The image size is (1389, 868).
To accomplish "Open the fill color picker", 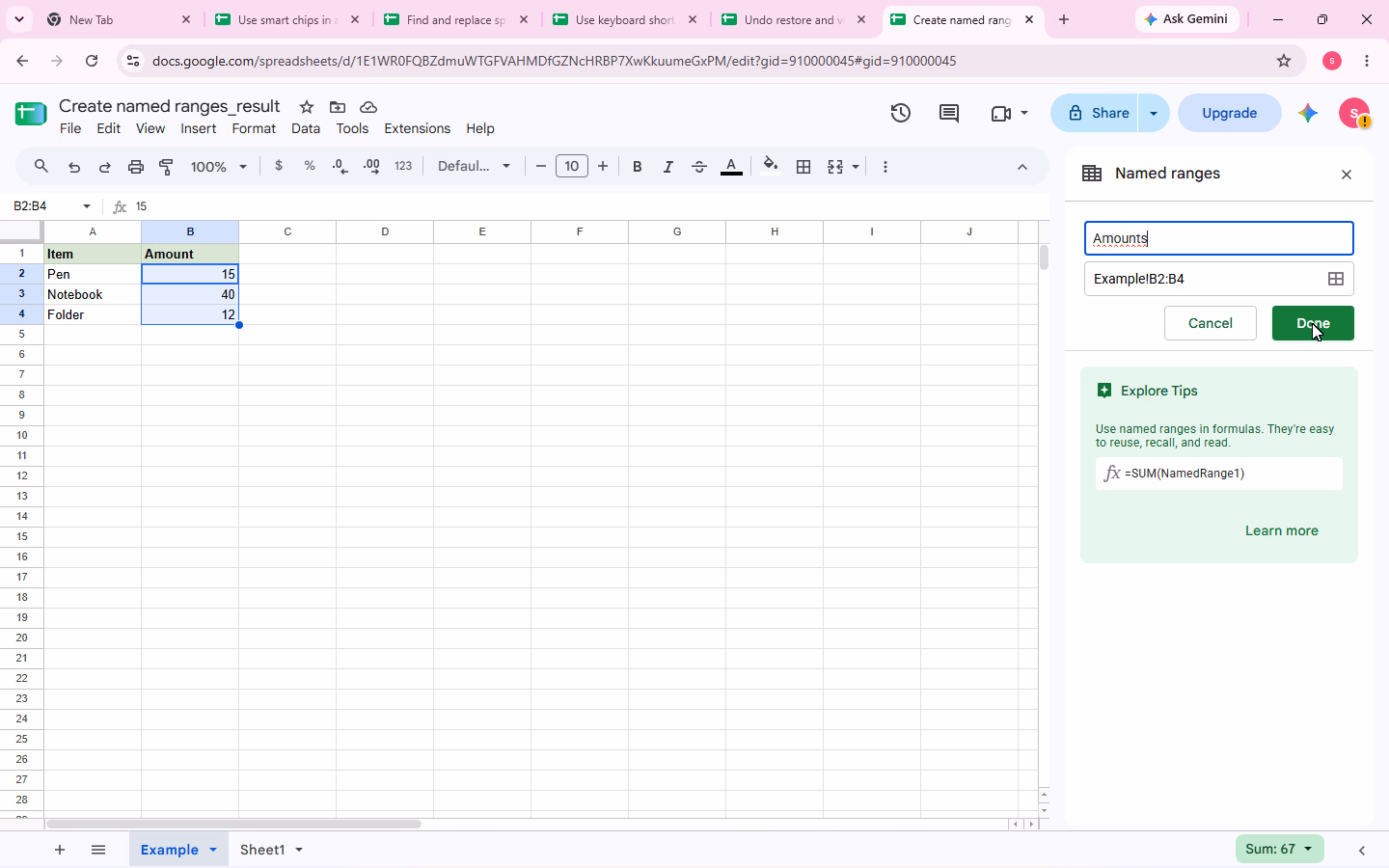I will point(770,166).
